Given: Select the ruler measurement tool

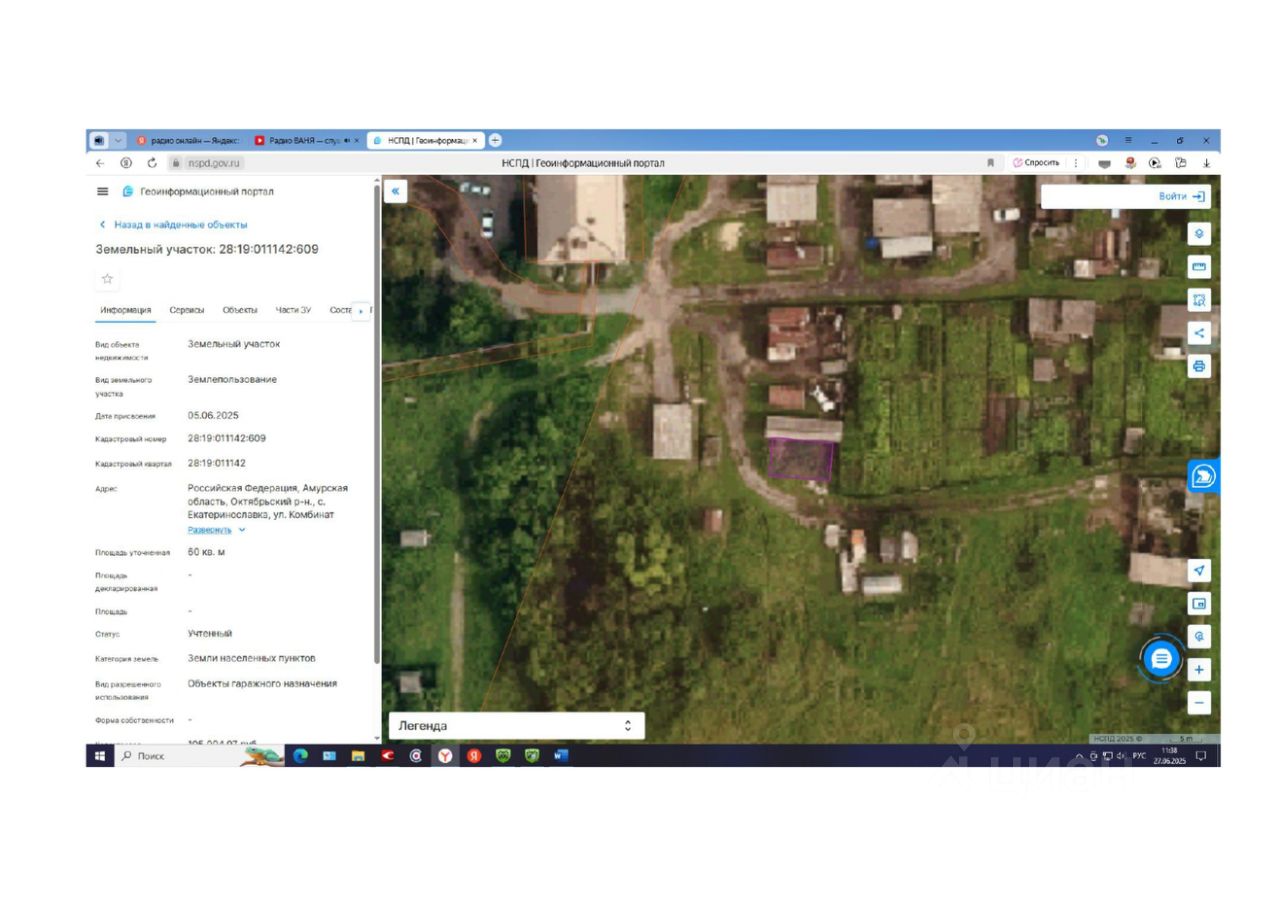Looking at the screenshot, I should [1199, 267].
